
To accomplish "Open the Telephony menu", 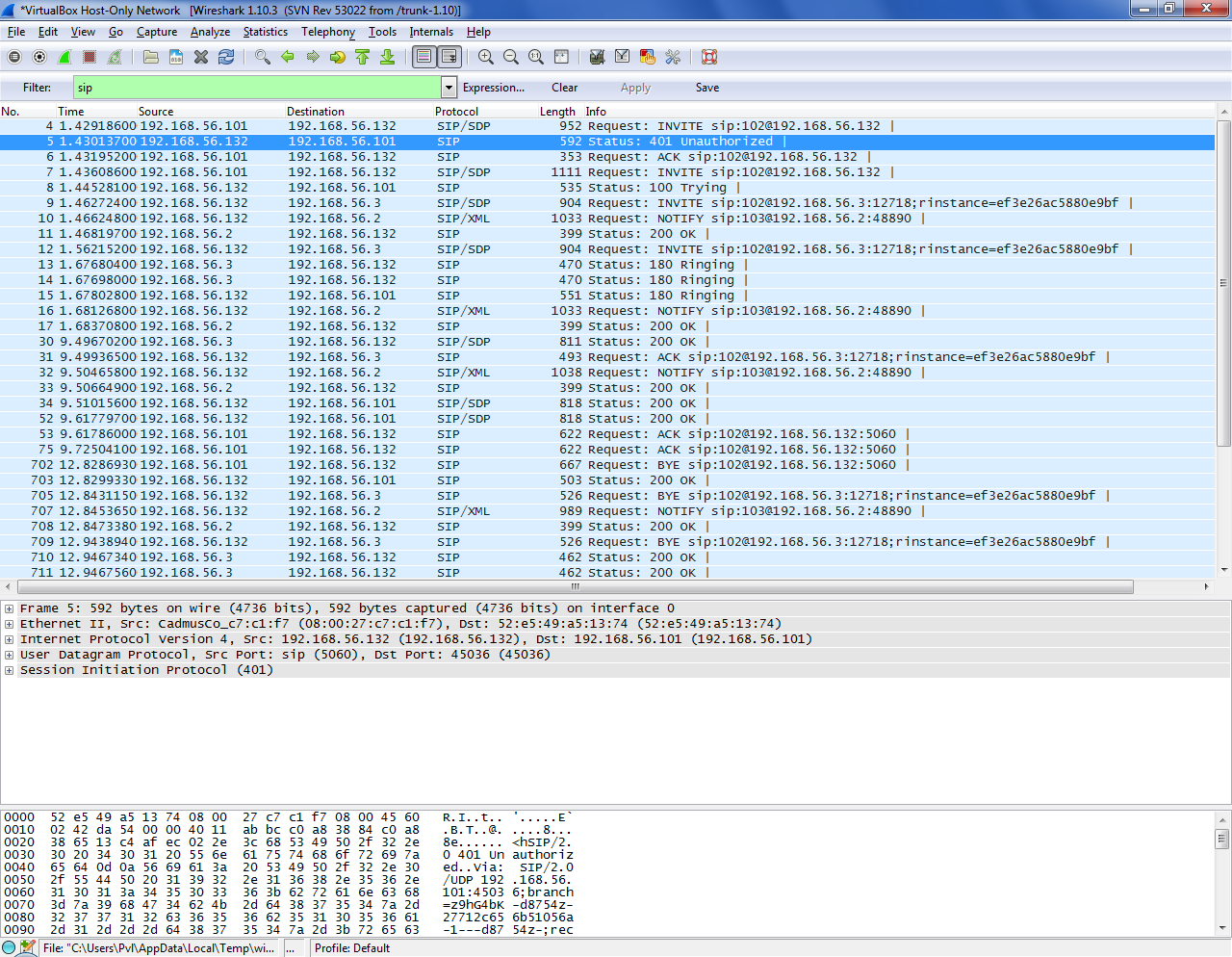I will [327, 32].
